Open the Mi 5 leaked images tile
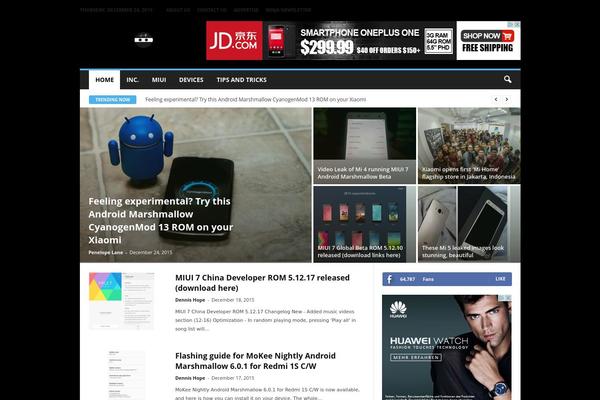The width and height of the screenshot is (600, 400). click(469, 224)
